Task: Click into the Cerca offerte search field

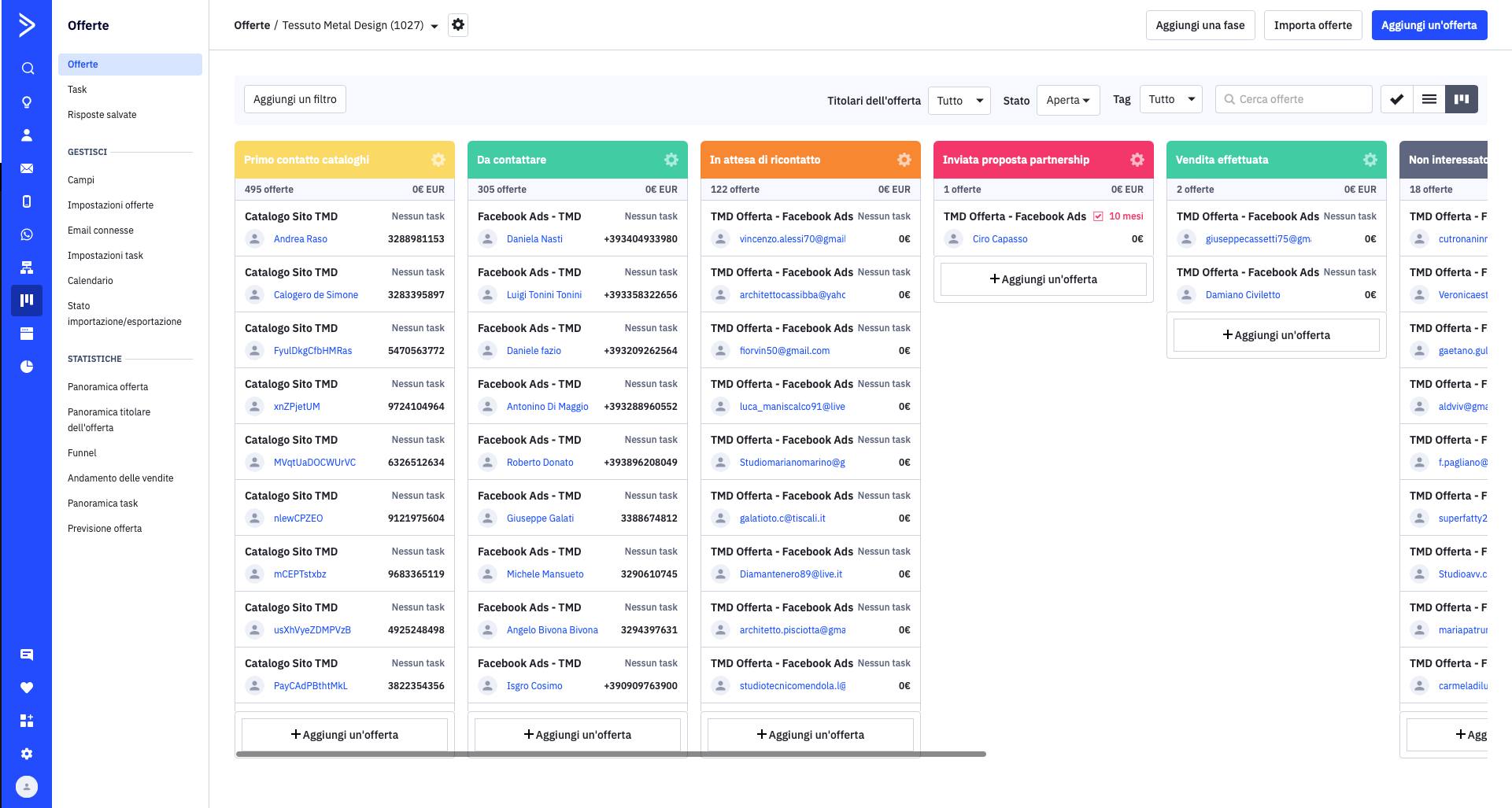Action: [x=1299, y=99]
